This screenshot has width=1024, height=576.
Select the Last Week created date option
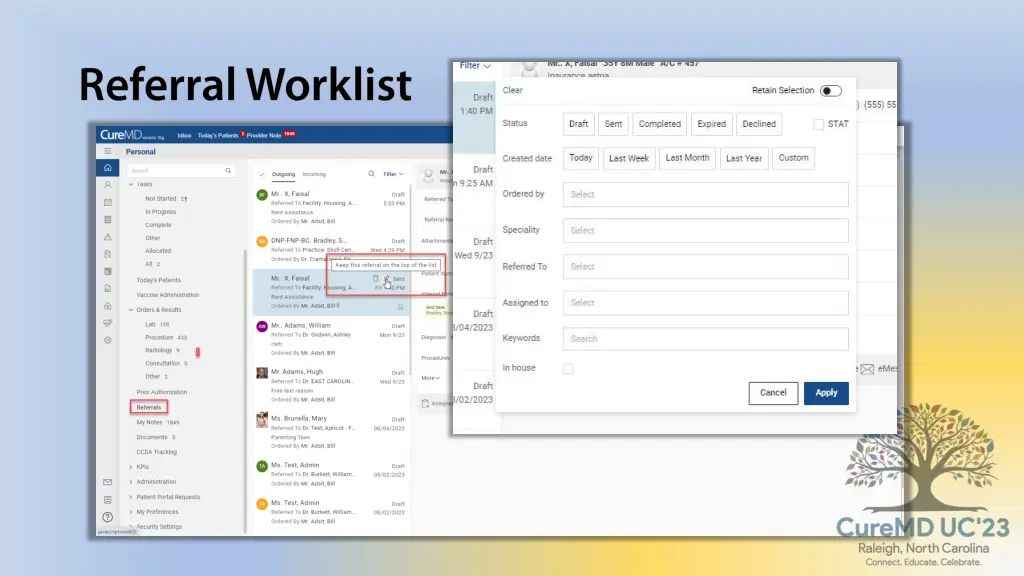click(x=629, y=158)
